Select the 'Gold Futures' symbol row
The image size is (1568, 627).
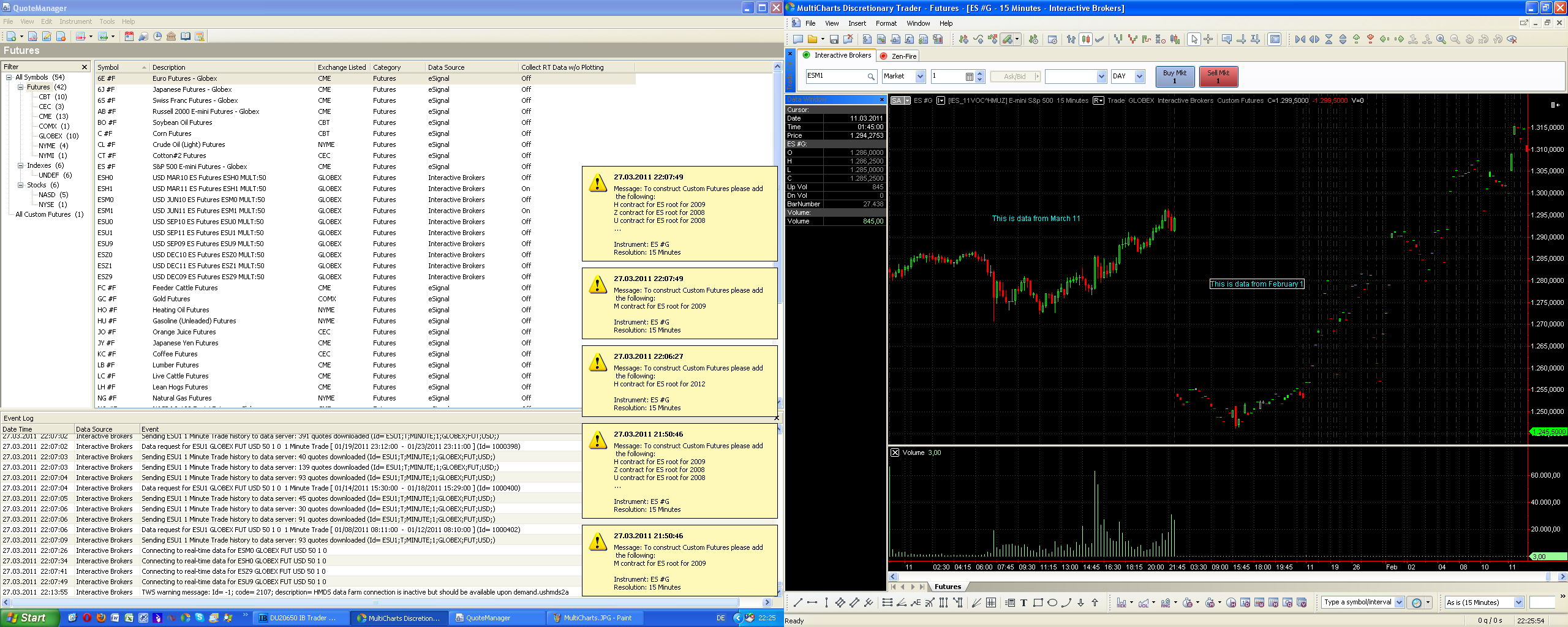(x=365, y=299)
